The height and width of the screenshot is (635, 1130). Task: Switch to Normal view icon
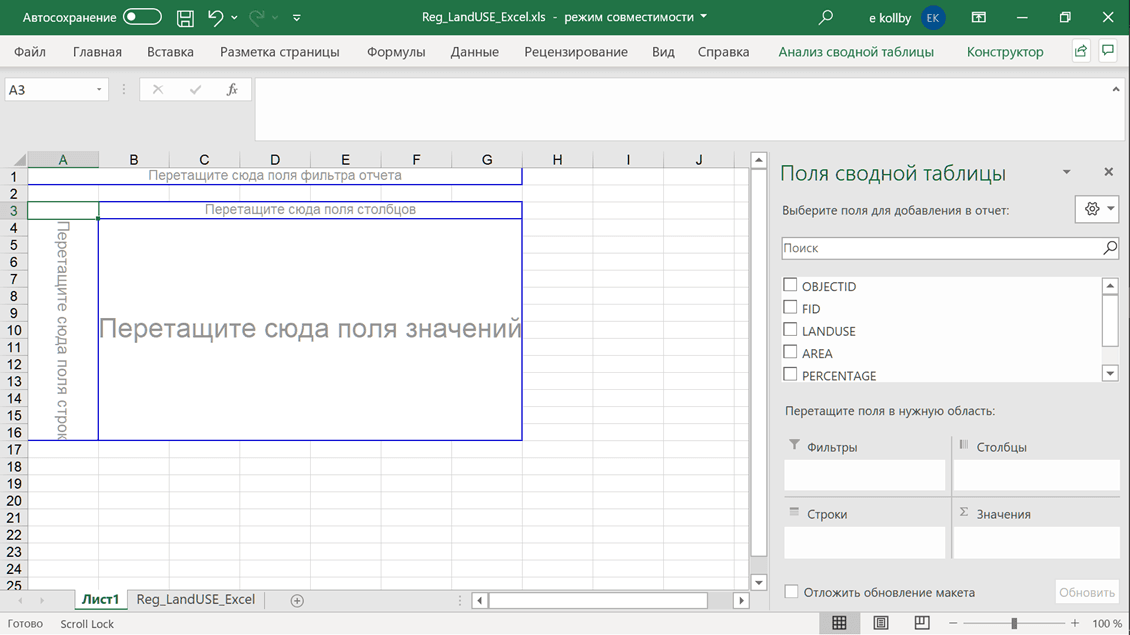(x=839, y=623)
